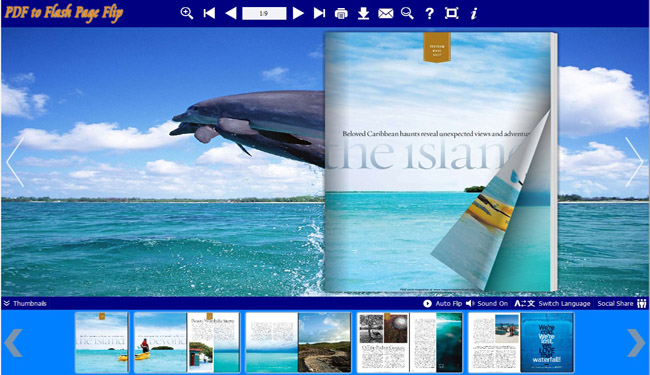Open the thumbnail showing the rocky coastal path
The image size is (650, 375).
click(x=298, y=343)
